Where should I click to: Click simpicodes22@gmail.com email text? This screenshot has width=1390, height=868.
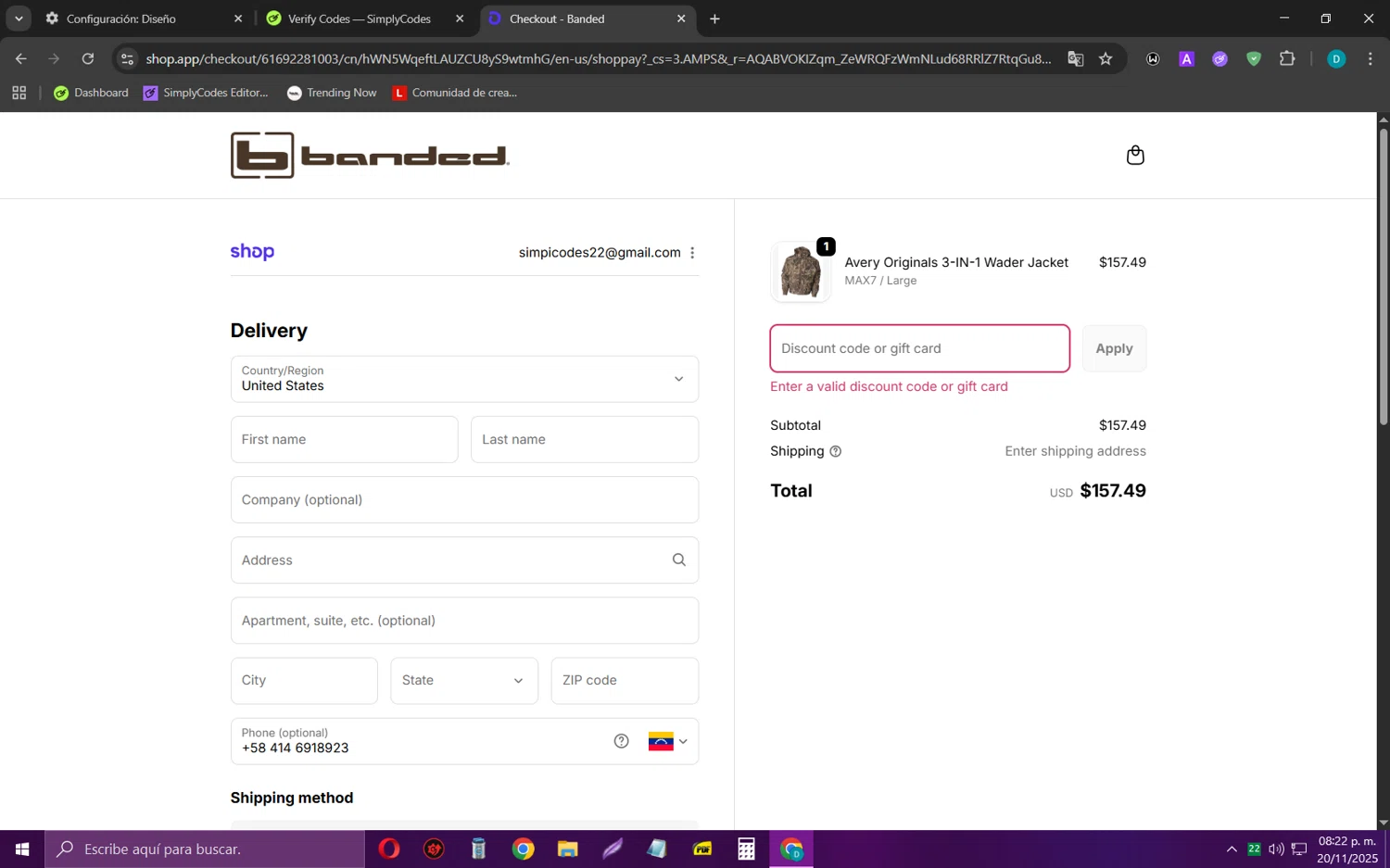(x=600, y=253)
